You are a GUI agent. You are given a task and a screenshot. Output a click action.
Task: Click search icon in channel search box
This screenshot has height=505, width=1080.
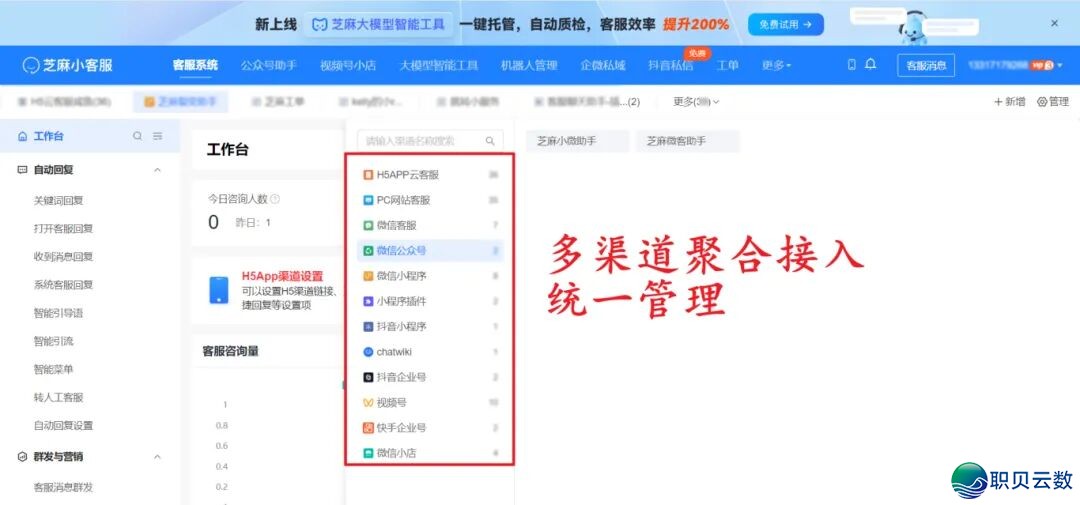[x=490, y=141]
